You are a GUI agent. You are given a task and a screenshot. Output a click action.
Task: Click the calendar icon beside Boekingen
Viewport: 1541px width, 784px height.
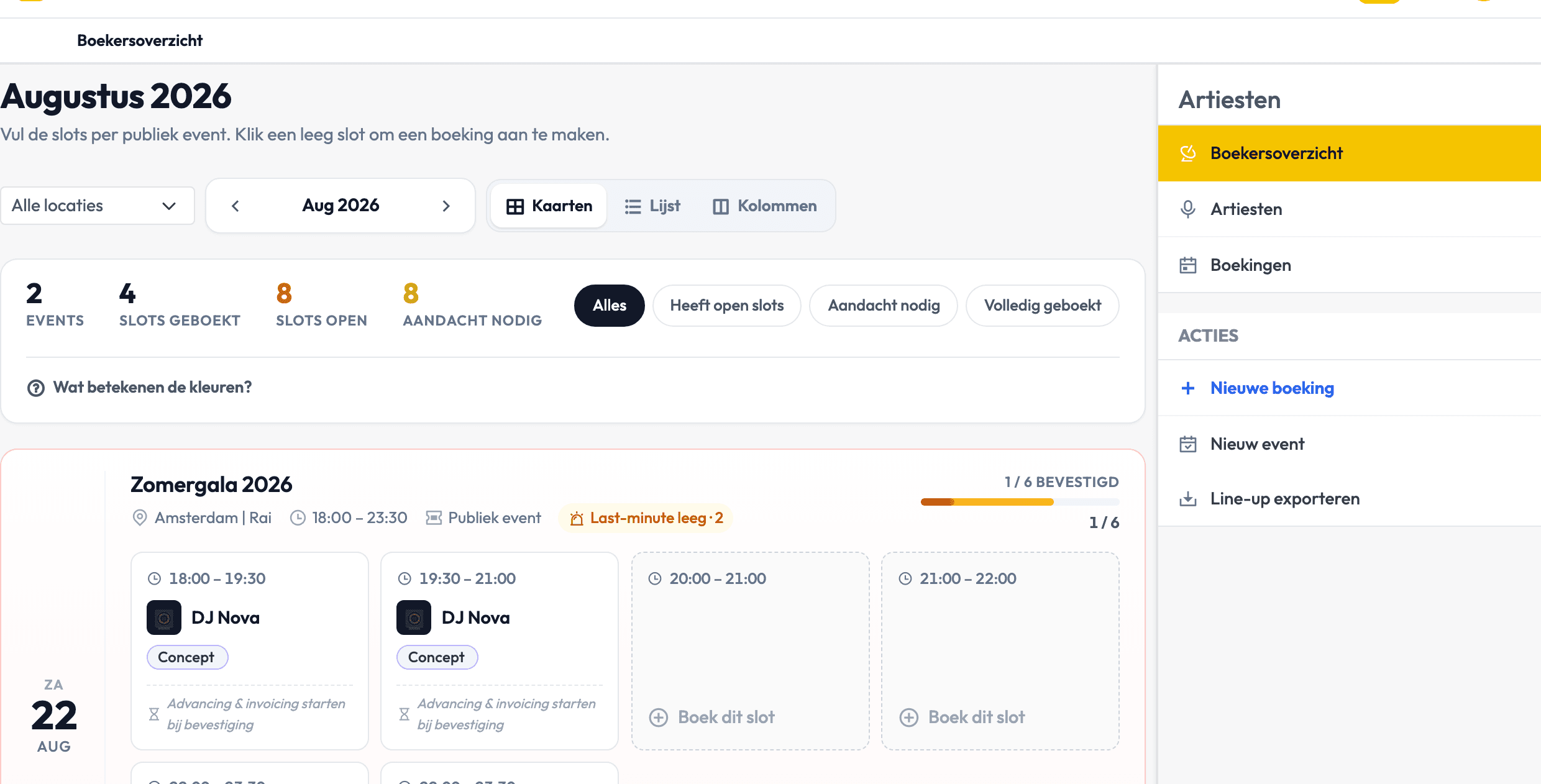(1188, 265)
